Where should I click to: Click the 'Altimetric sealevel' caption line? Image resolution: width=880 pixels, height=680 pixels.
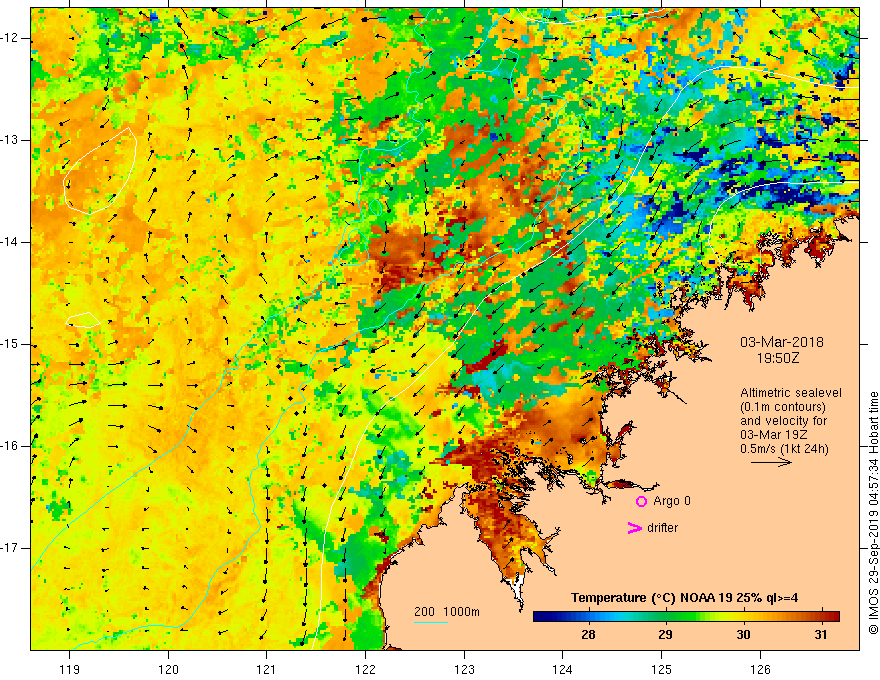coord(791,393)
